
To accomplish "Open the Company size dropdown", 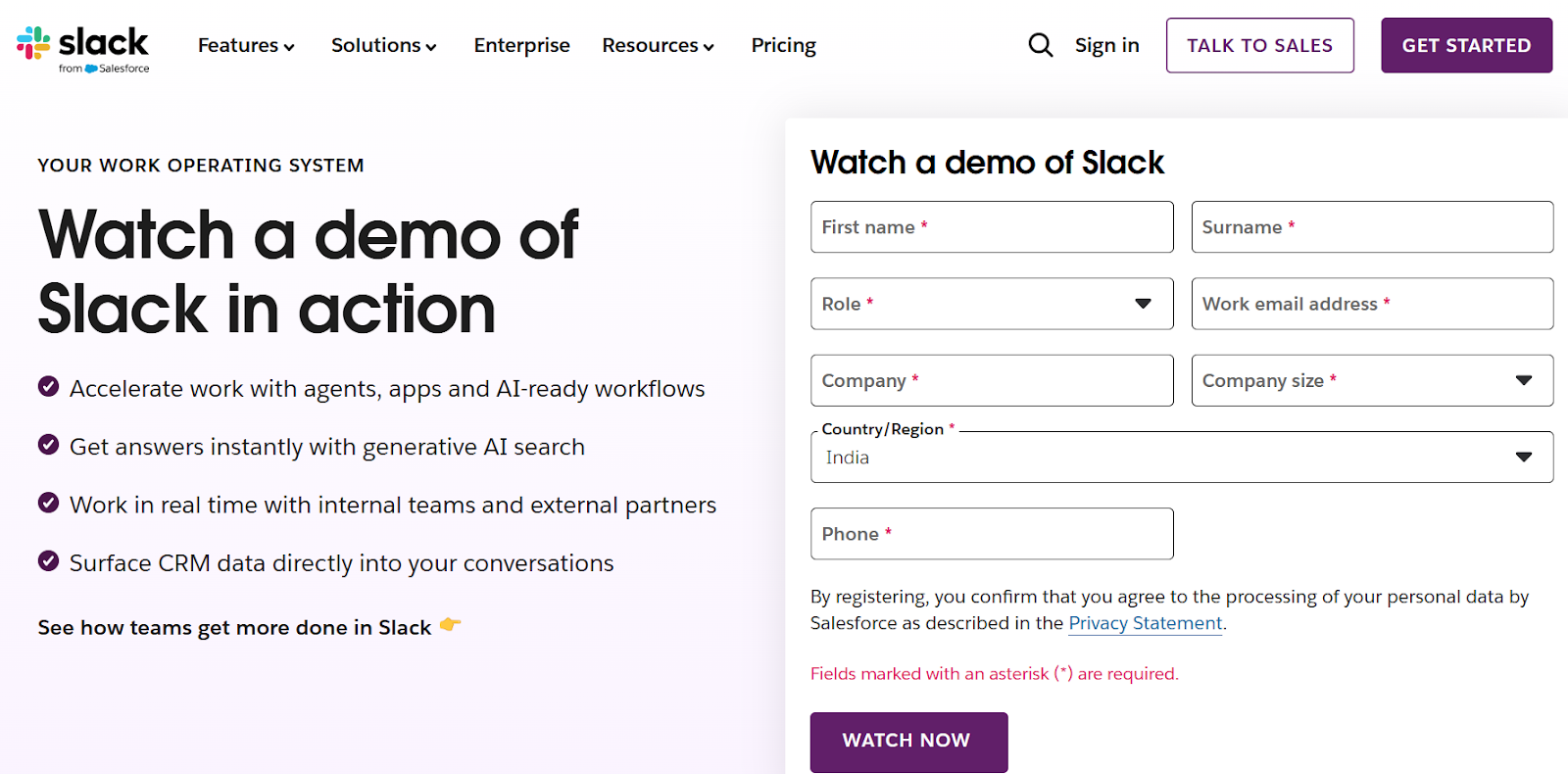I will point(1372,380).
